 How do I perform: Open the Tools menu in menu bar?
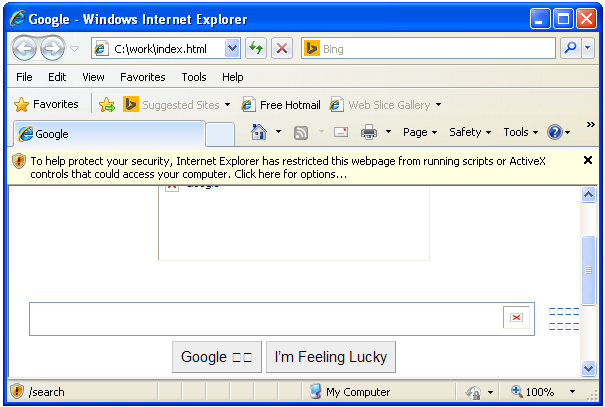coord(194,77)
